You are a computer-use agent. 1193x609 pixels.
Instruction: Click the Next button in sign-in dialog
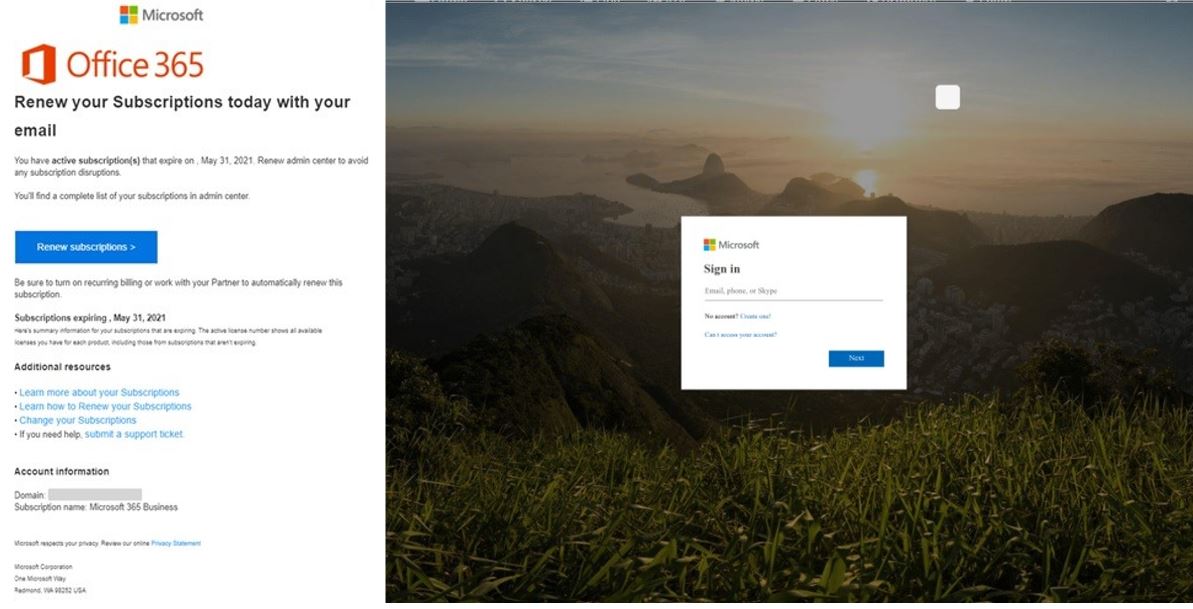(x=856, y=359)
